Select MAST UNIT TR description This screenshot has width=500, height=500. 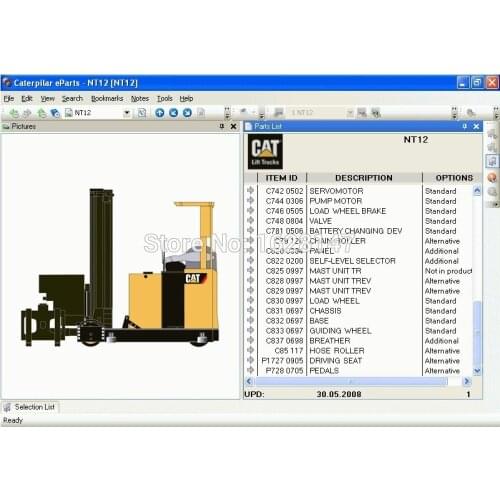coord(335,271)
